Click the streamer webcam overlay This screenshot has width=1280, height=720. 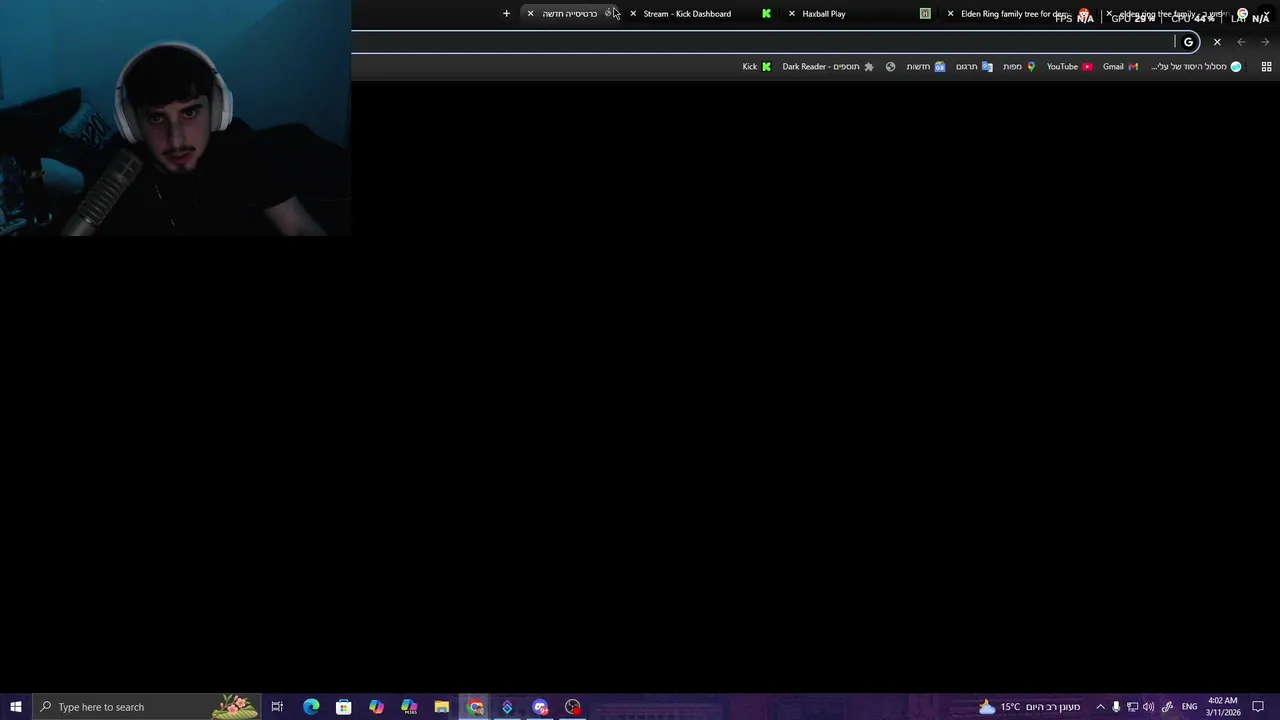coord(175,118)
